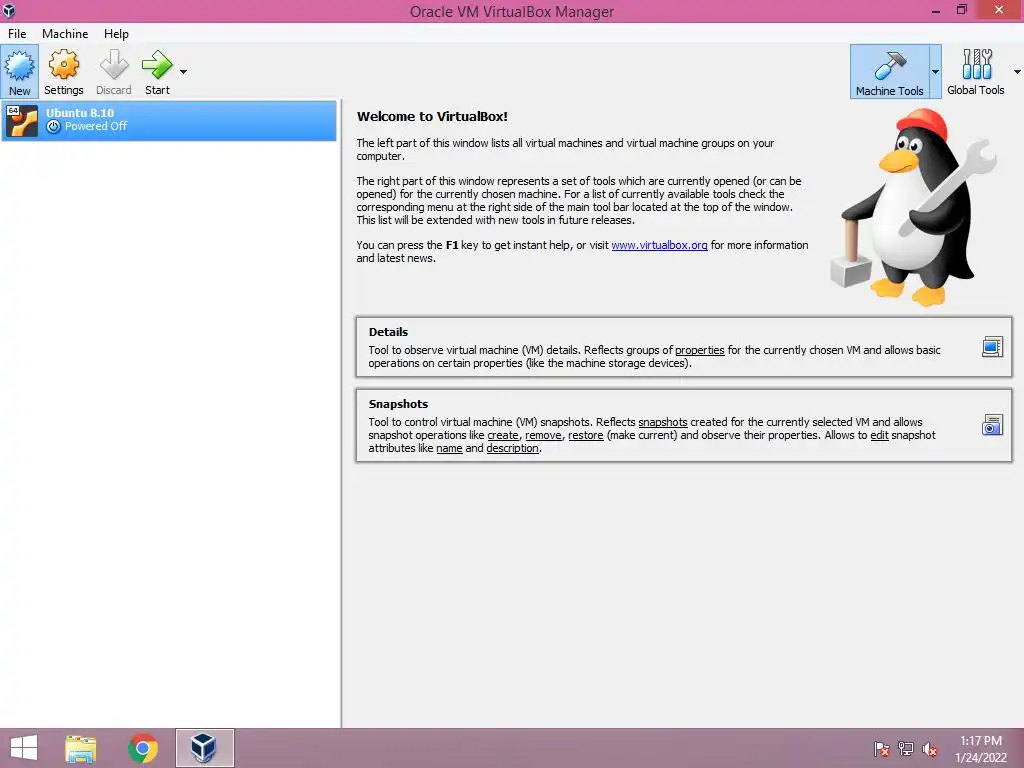The image size is (1024, 768).
Task: Open the Machine menu
Action: tap(65, 34)
